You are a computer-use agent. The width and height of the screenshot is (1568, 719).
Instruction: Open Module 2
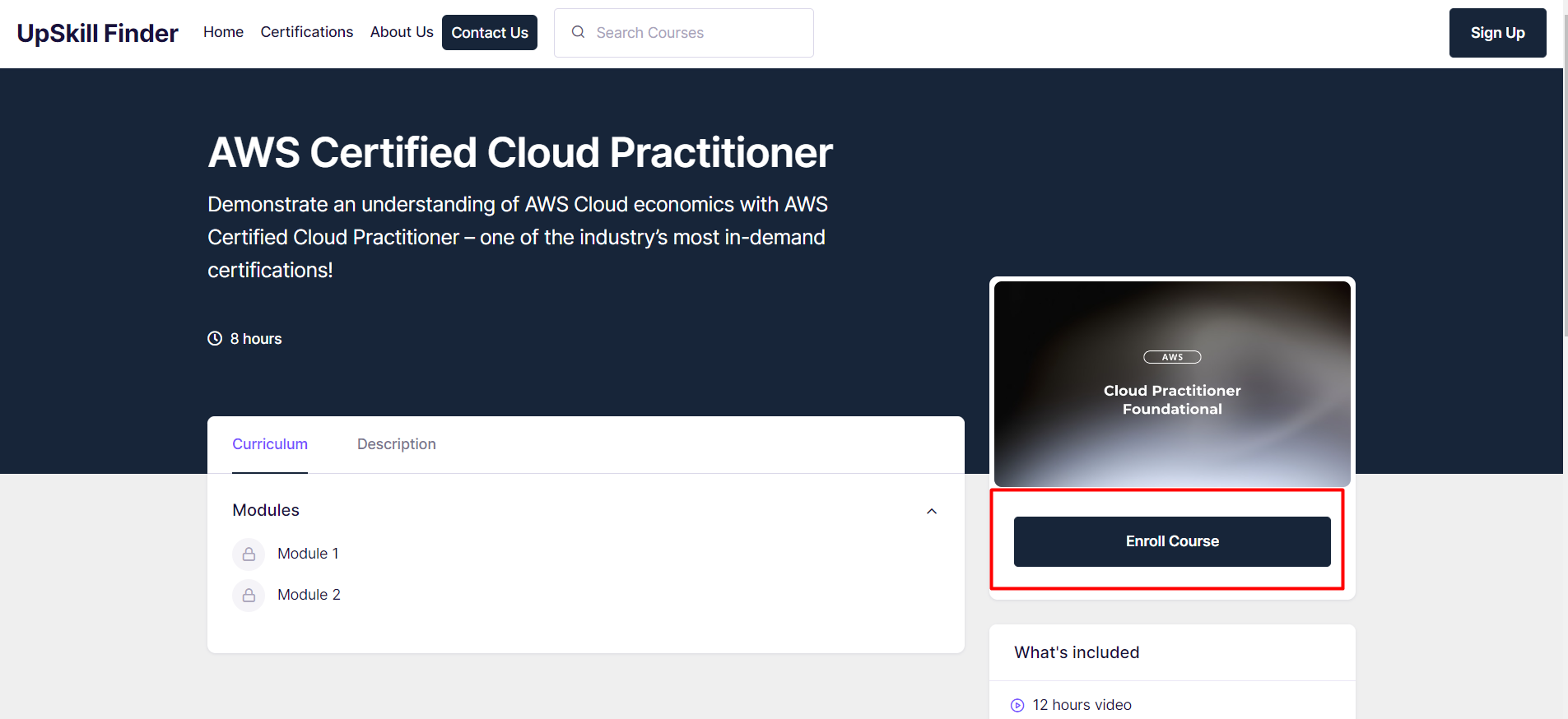click(x=309, y=595)
